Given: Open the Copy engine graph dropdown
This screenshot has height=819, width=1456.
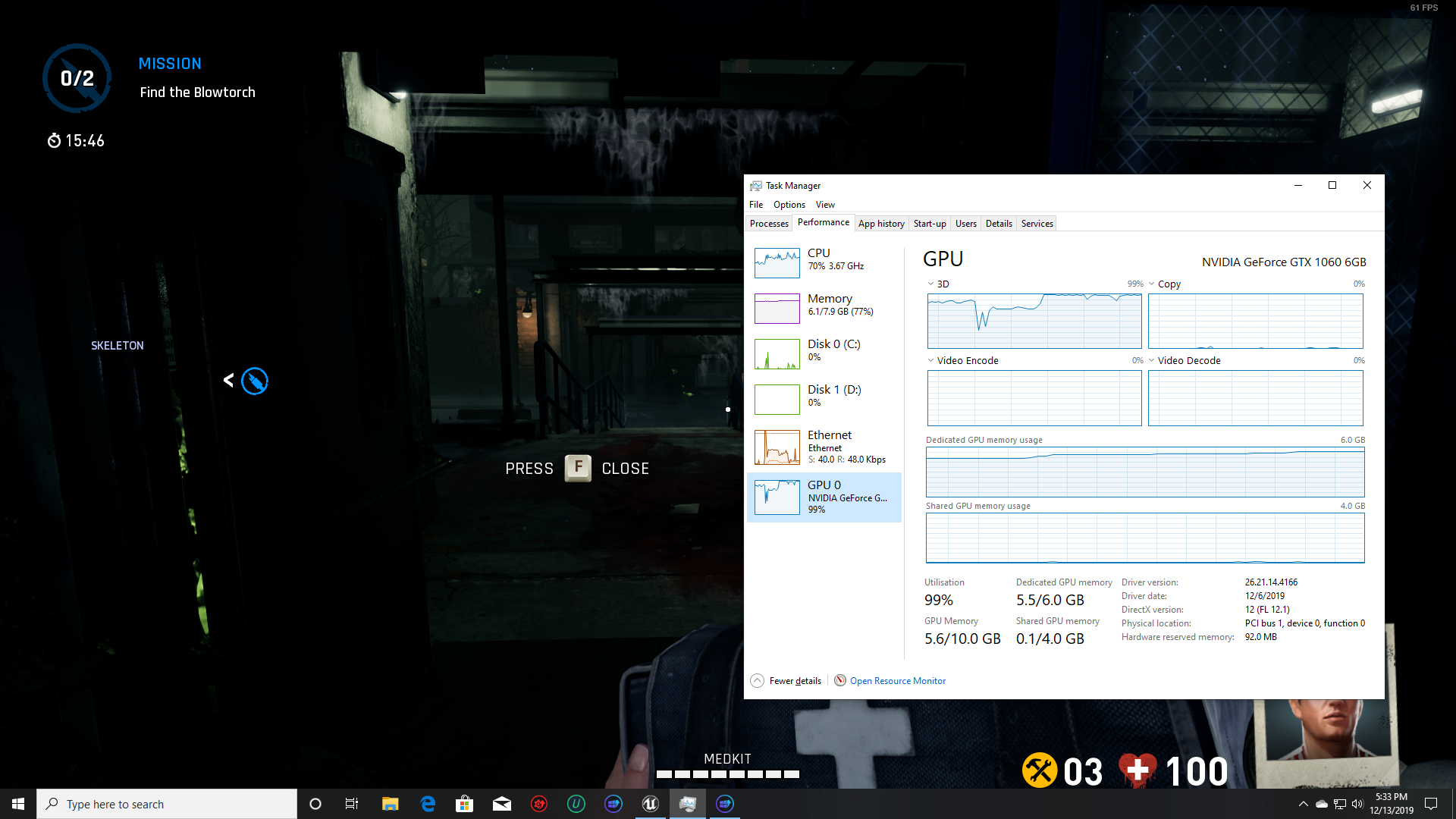Looking at the screenshot, I should point(1152,284).
